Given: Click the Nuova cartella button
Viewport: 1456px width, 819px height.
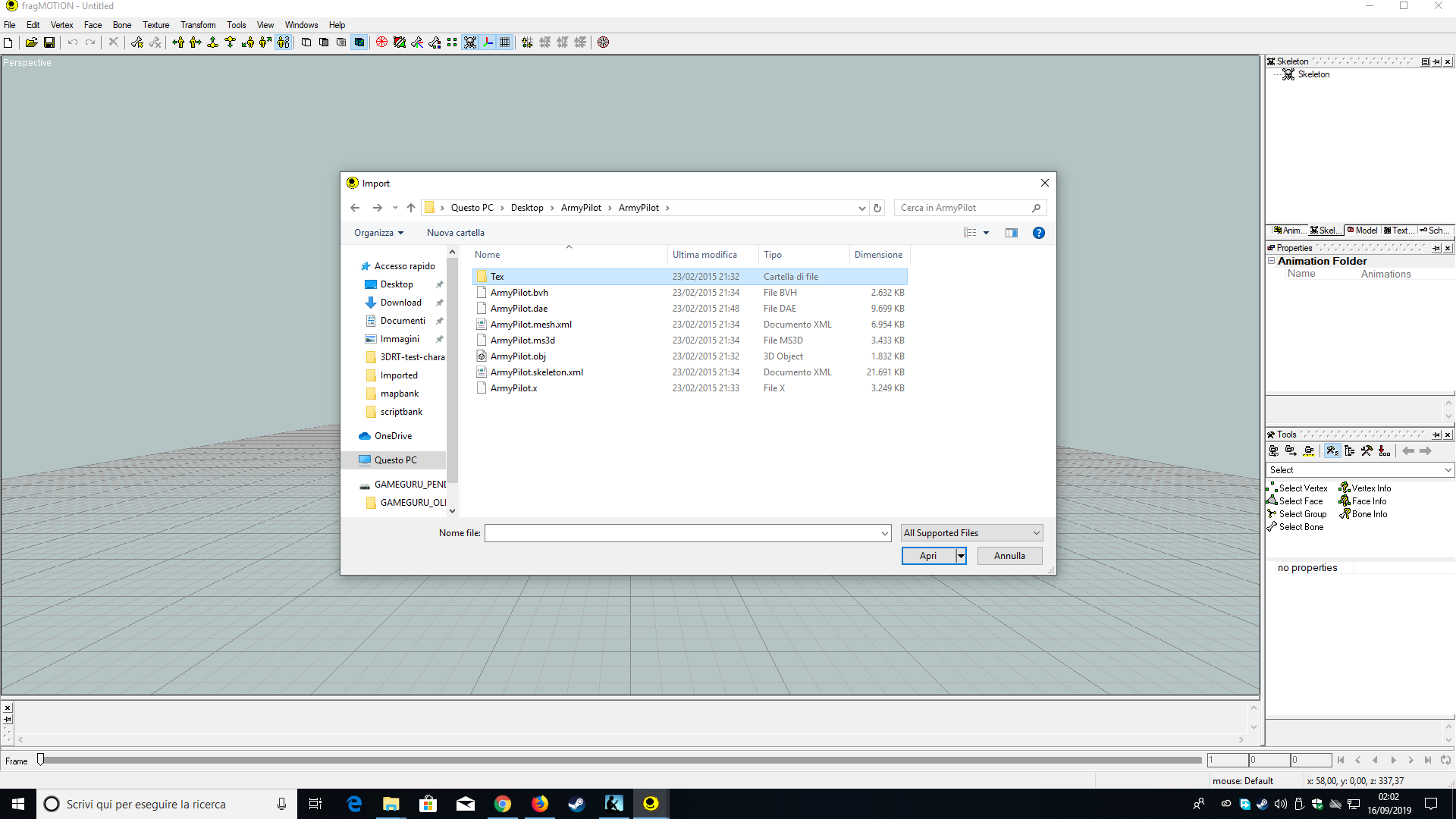Looking at the screenshot, I should (455, 233).
